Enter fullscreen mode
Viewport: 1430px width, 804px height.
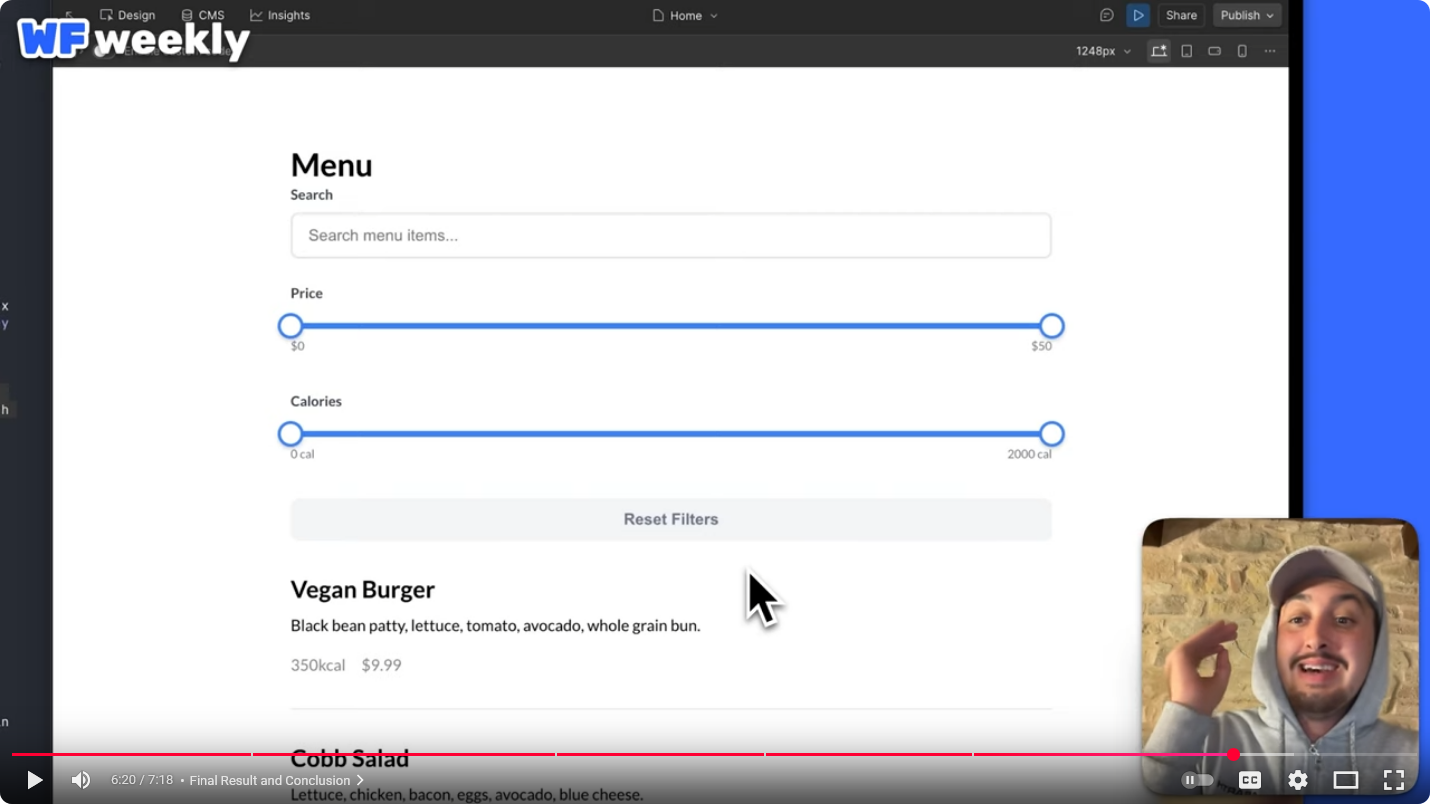(1394, 780)
